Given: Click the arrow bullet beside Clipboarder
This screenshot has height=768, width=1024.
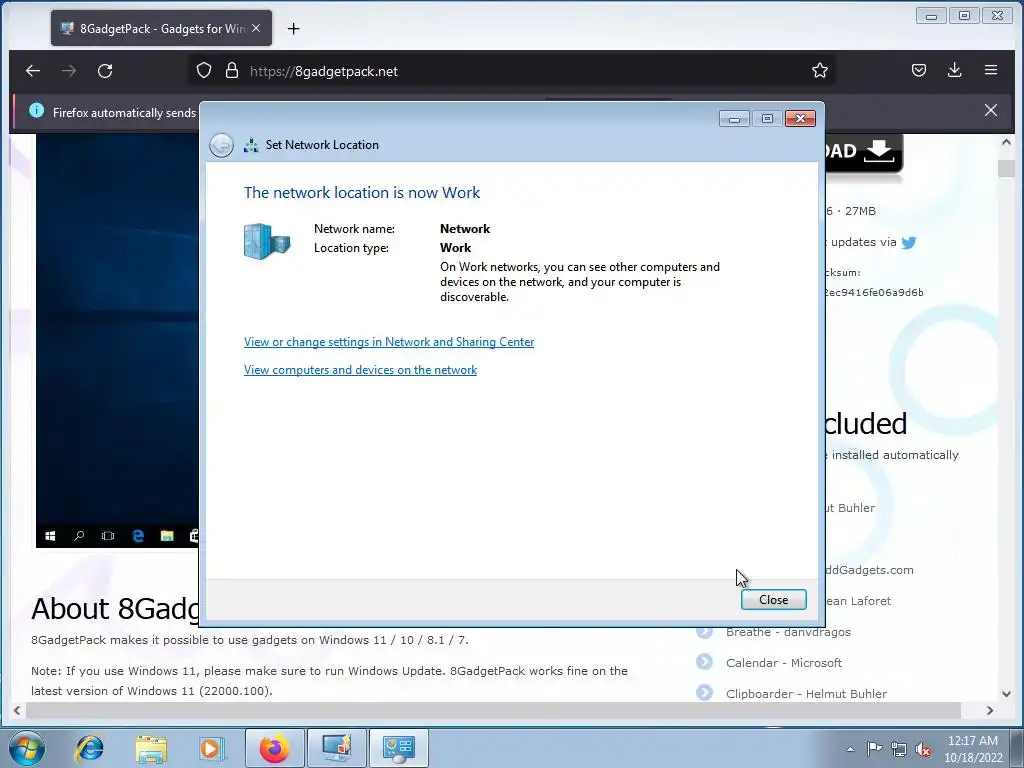Looking at the screenshot, I should (704, 693).
